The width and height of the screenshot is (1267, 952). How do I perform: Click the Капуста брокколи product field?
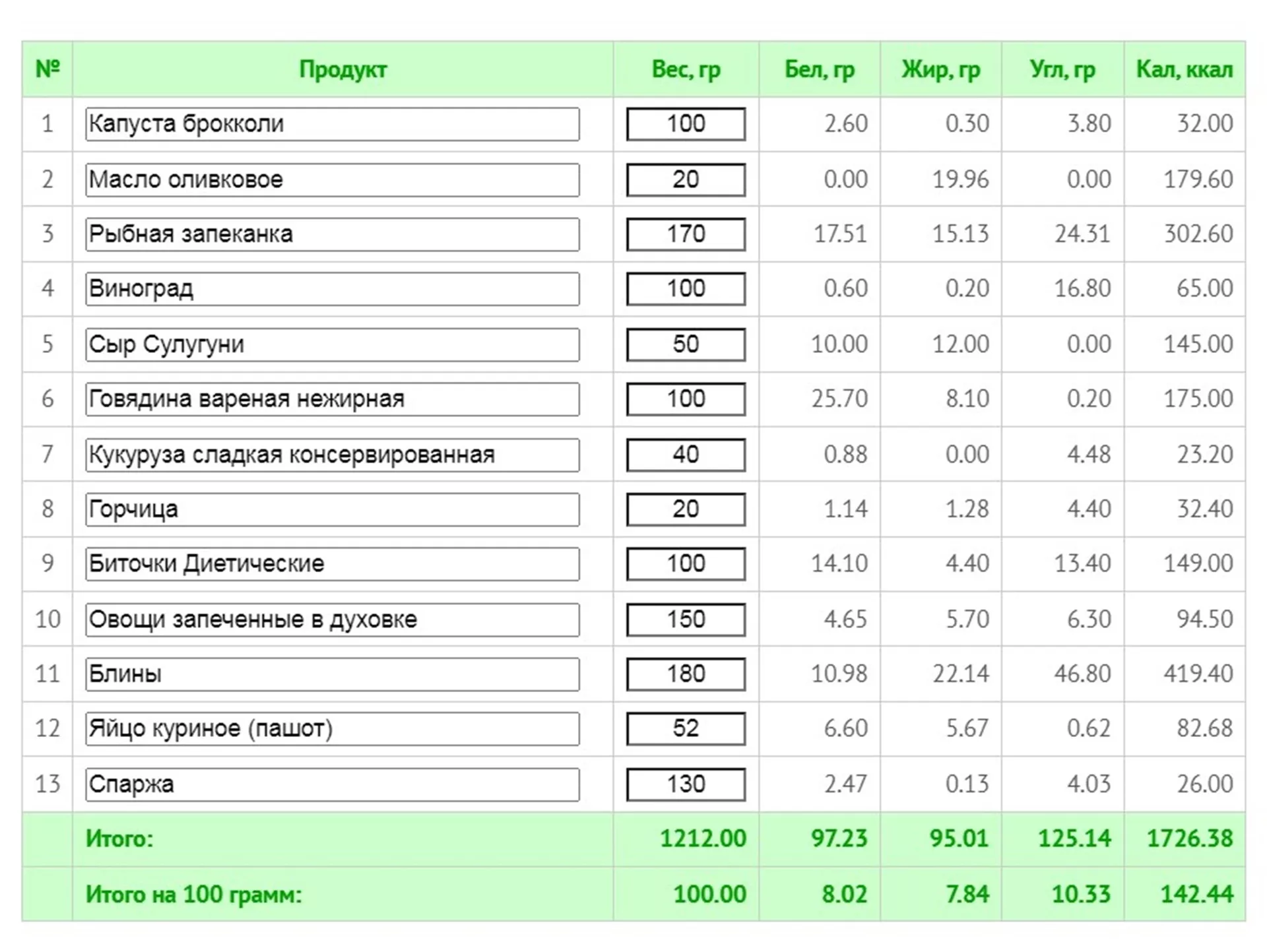point(332,124)
